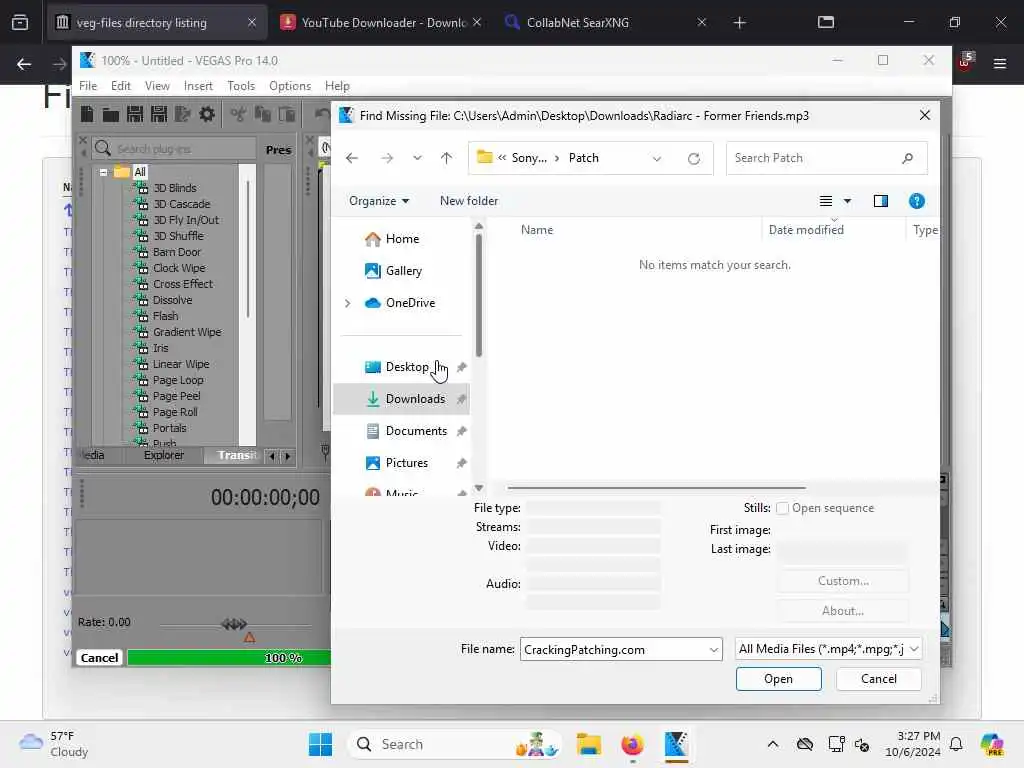Show hidden system tray icons
The image size is (1024, 768).
tap(773, 744)
